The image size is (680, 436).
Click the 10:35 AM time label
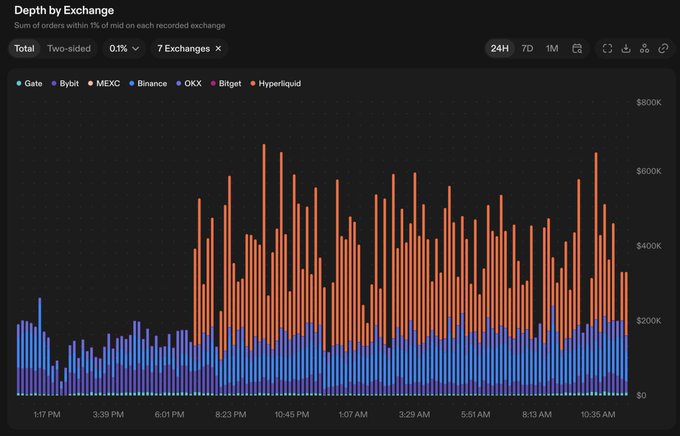coord(598,414)
